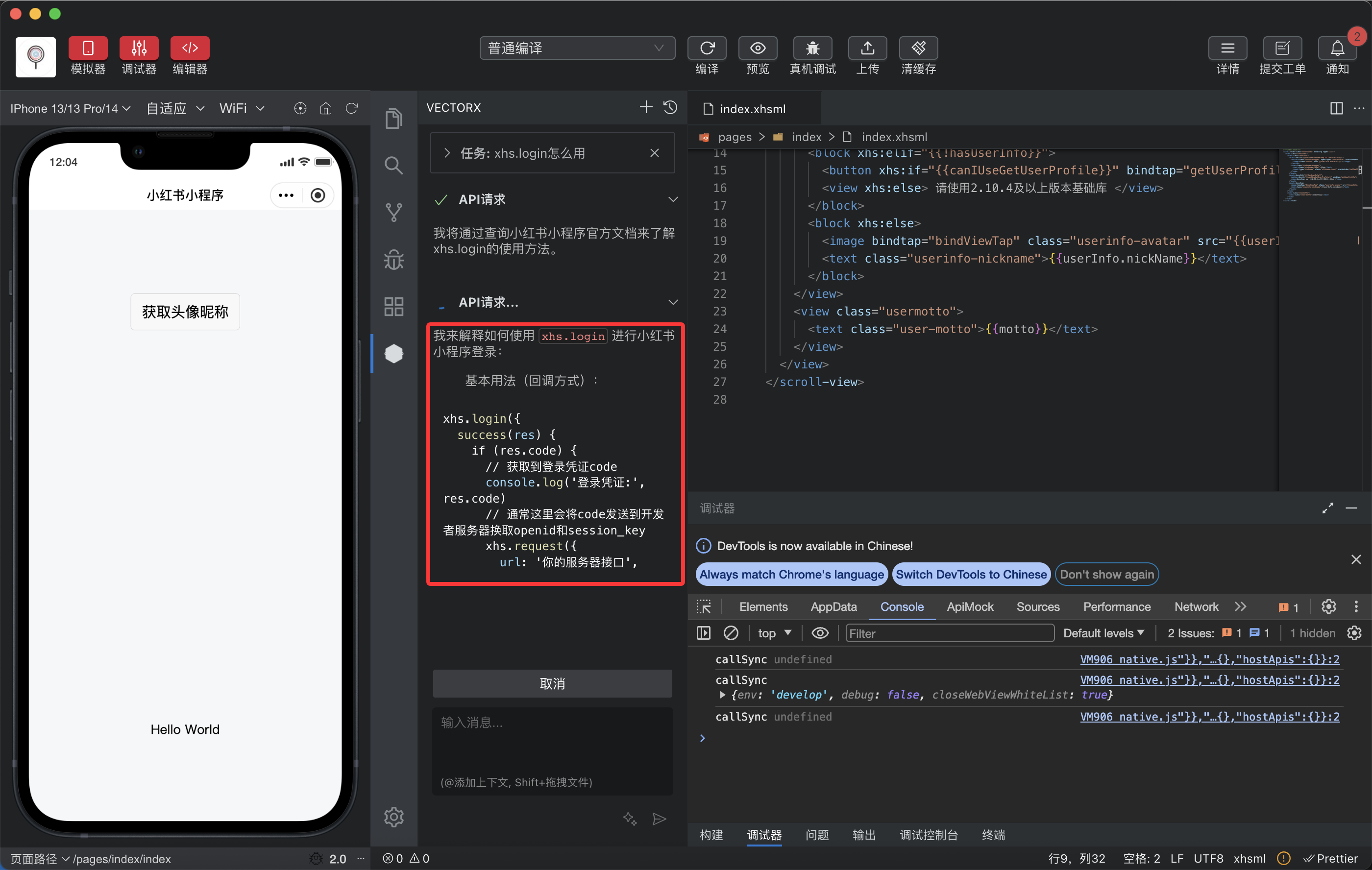Toggle the 调试器 debugger panel button

(x=139, y=48)
